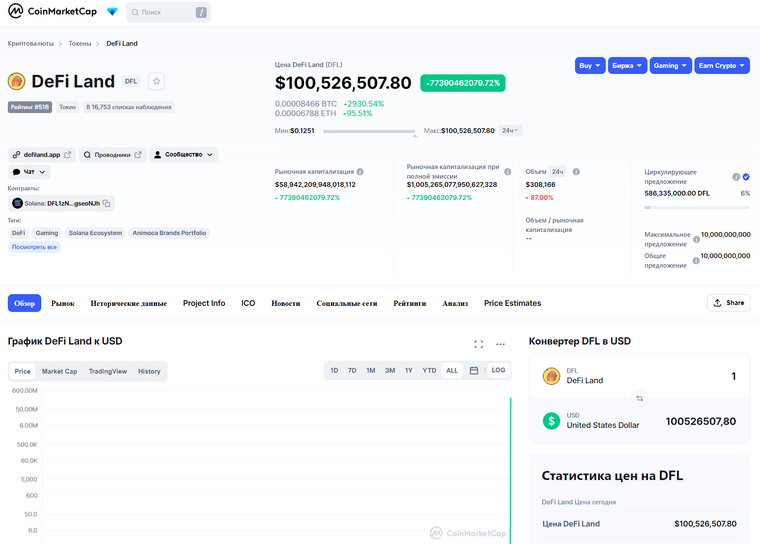Select the Solana Ecosystem tag
Viewport: 760px width, 544px height.
[x=95, y=233]
